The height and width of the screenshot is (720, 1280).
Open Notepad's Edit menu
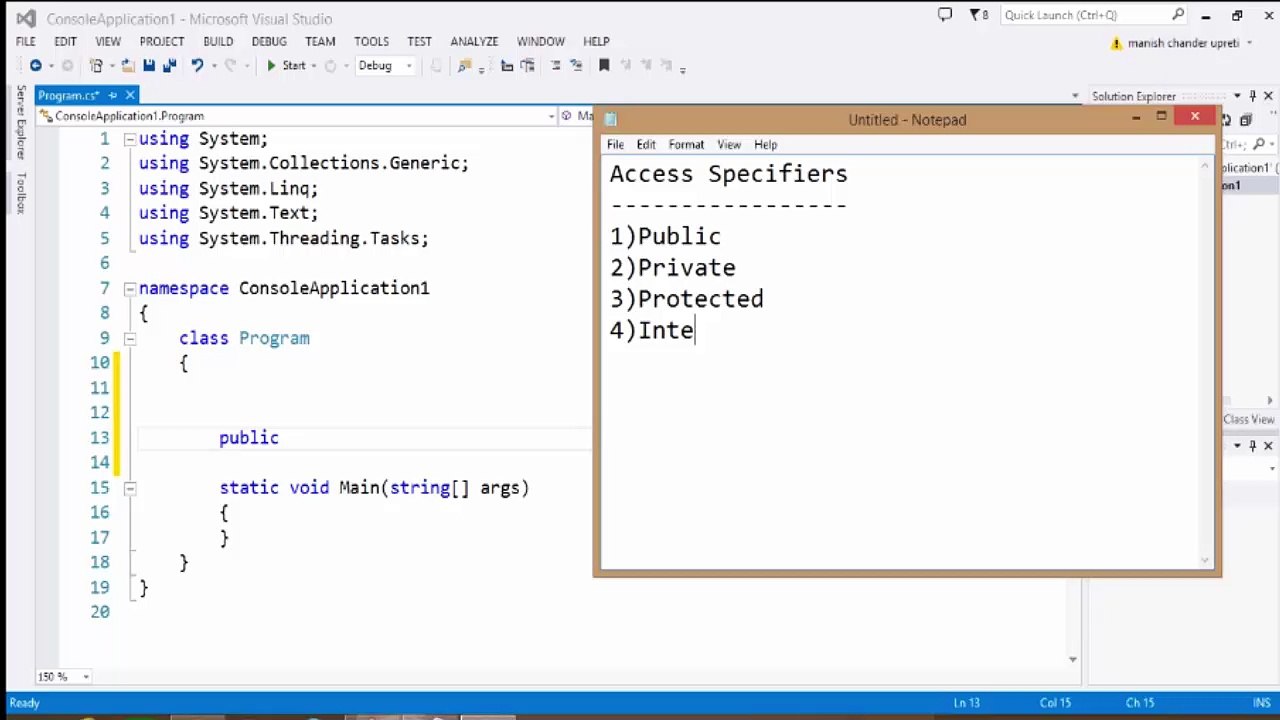(x=646, y=145)
